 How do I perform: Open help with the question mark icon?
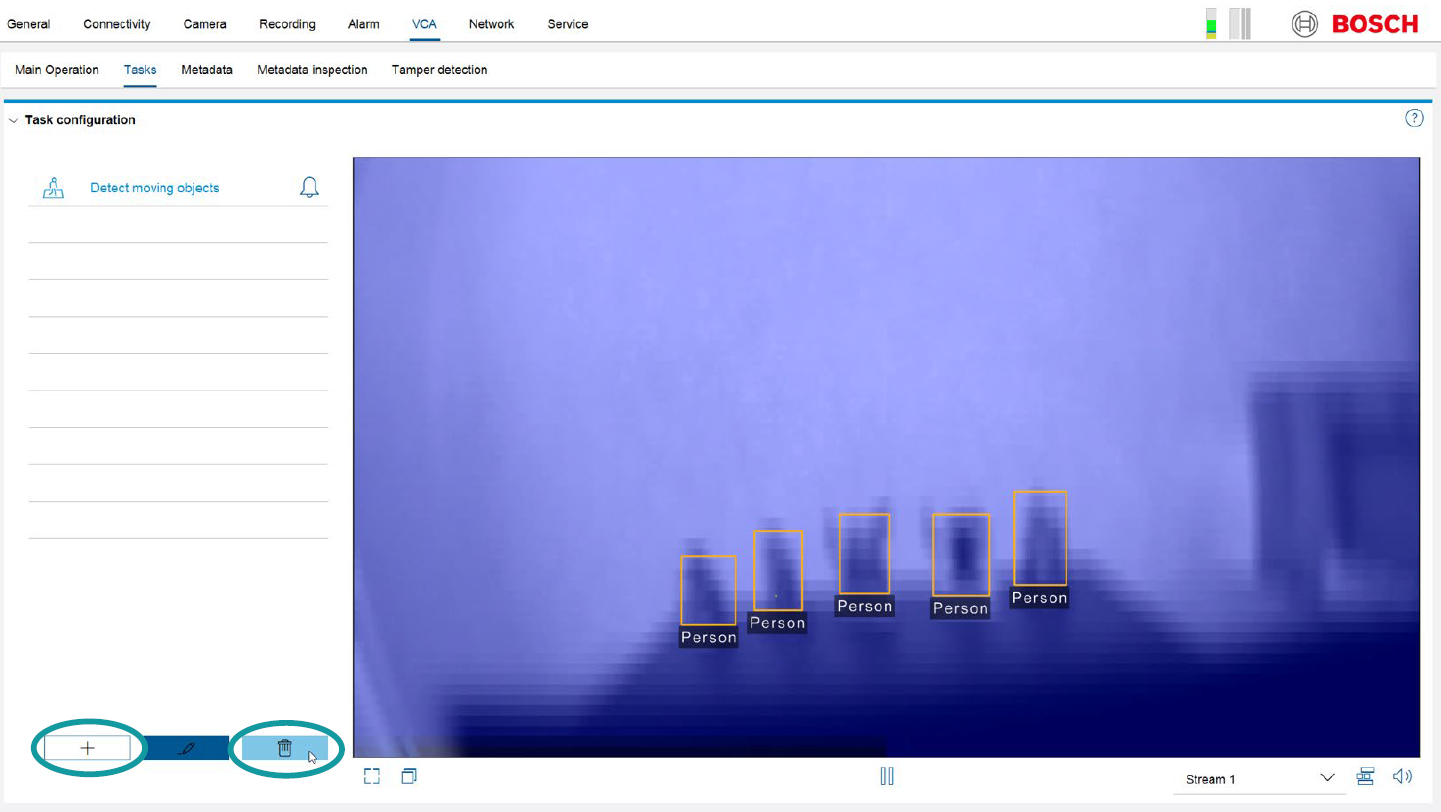(x=1414, y=119)
